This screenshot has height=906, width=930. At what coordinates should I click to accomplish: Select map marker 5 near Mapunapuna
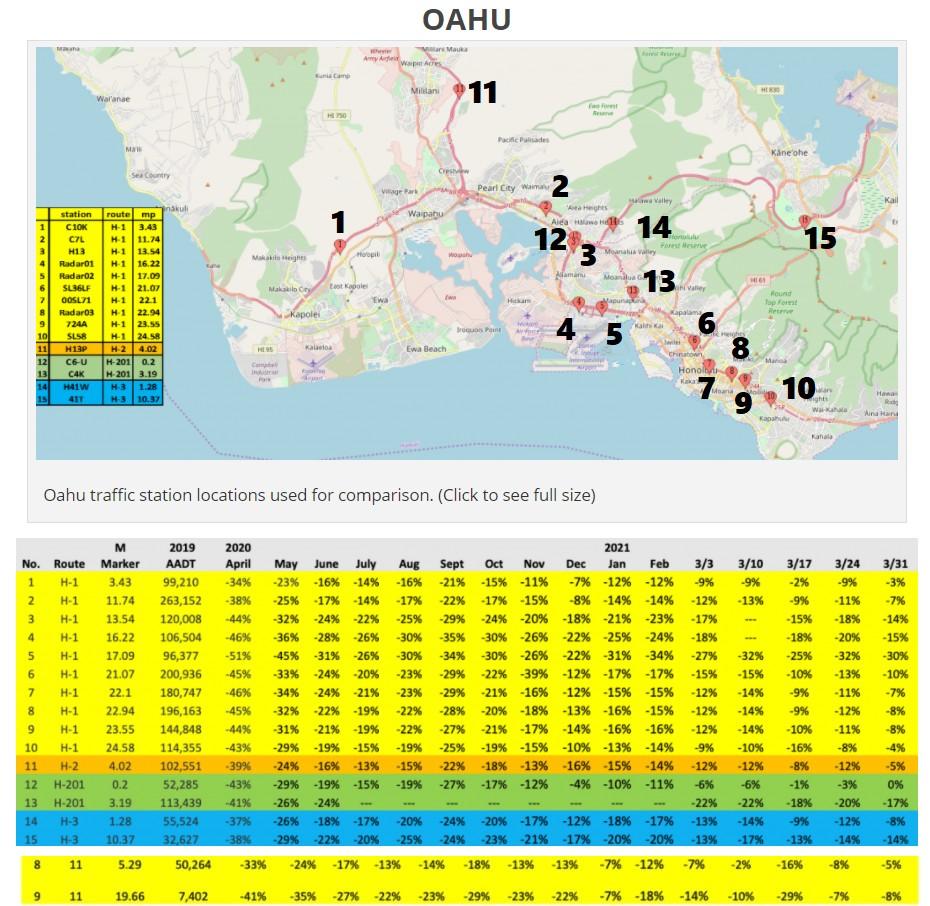tap(601, 308)
